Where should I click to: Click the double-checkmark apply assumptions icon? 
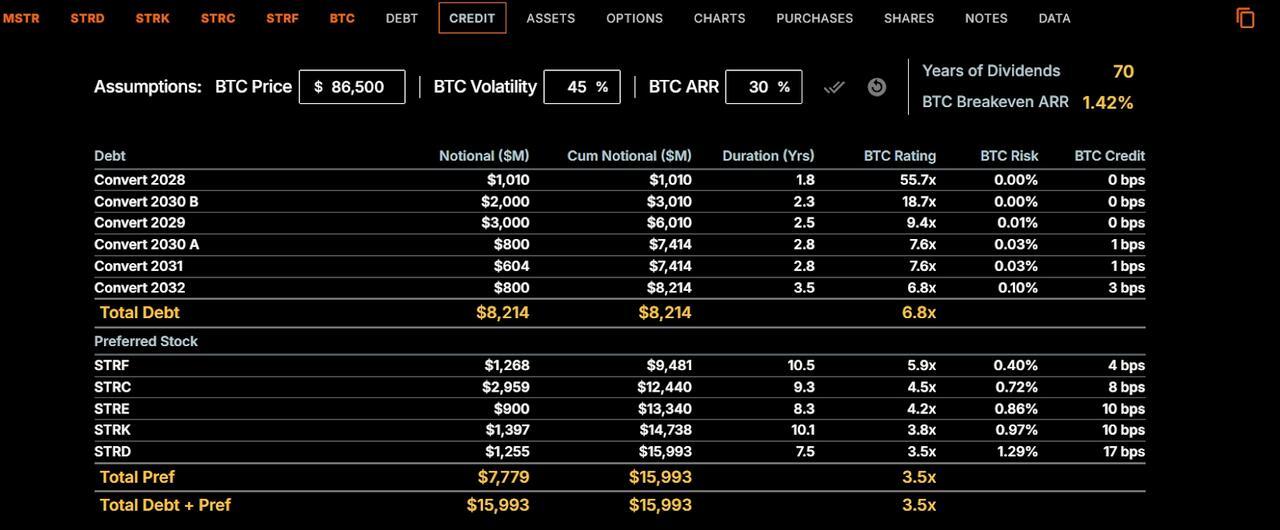tap(834, 87)
